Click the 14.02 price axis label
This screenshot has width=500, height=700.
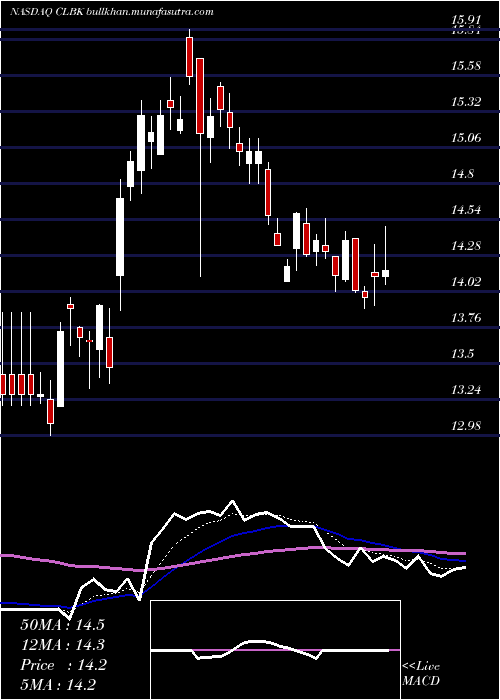[466, 282]
